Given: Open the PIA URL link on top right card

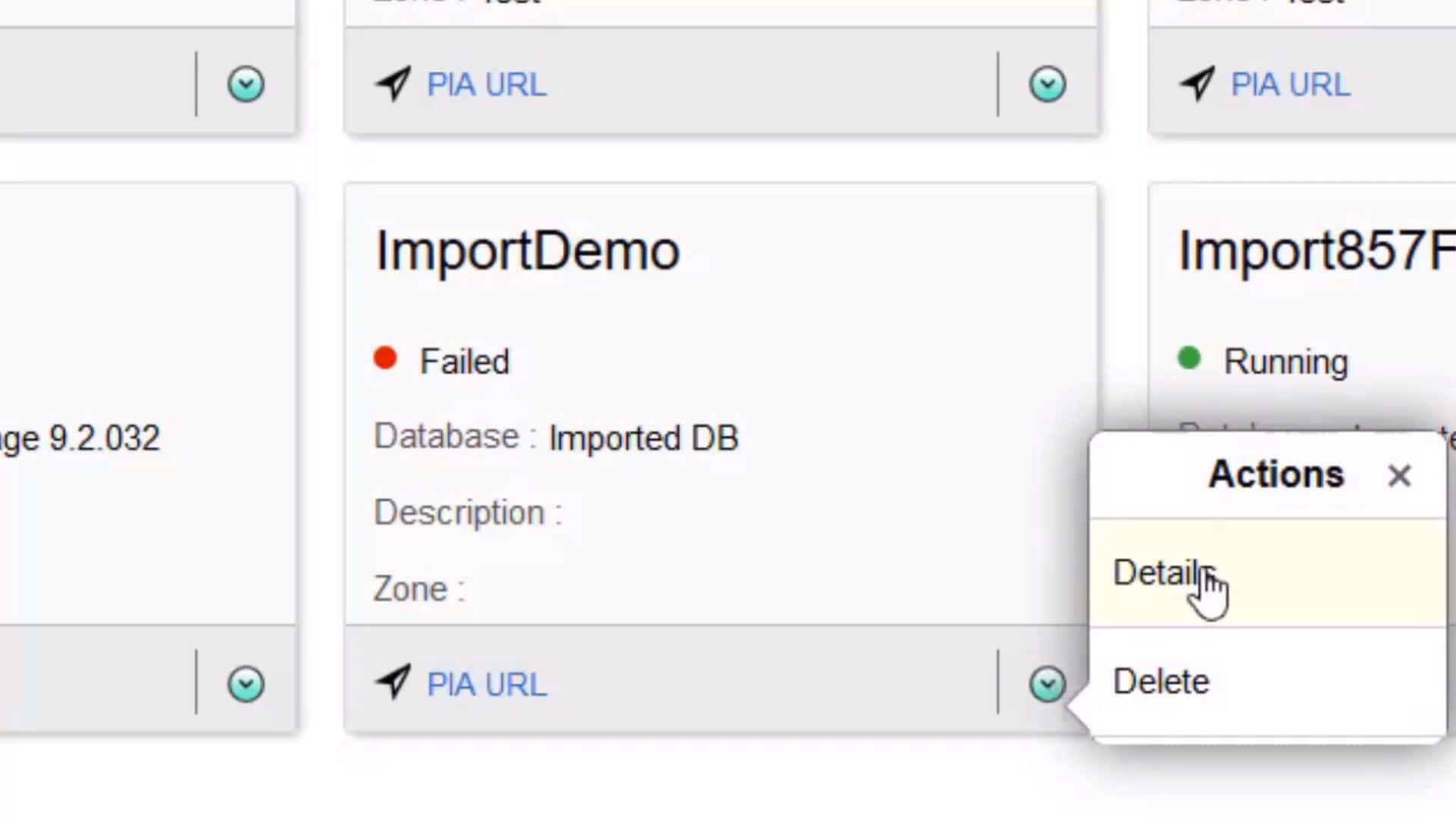Looking at the screenshot, I should 1290,84.
